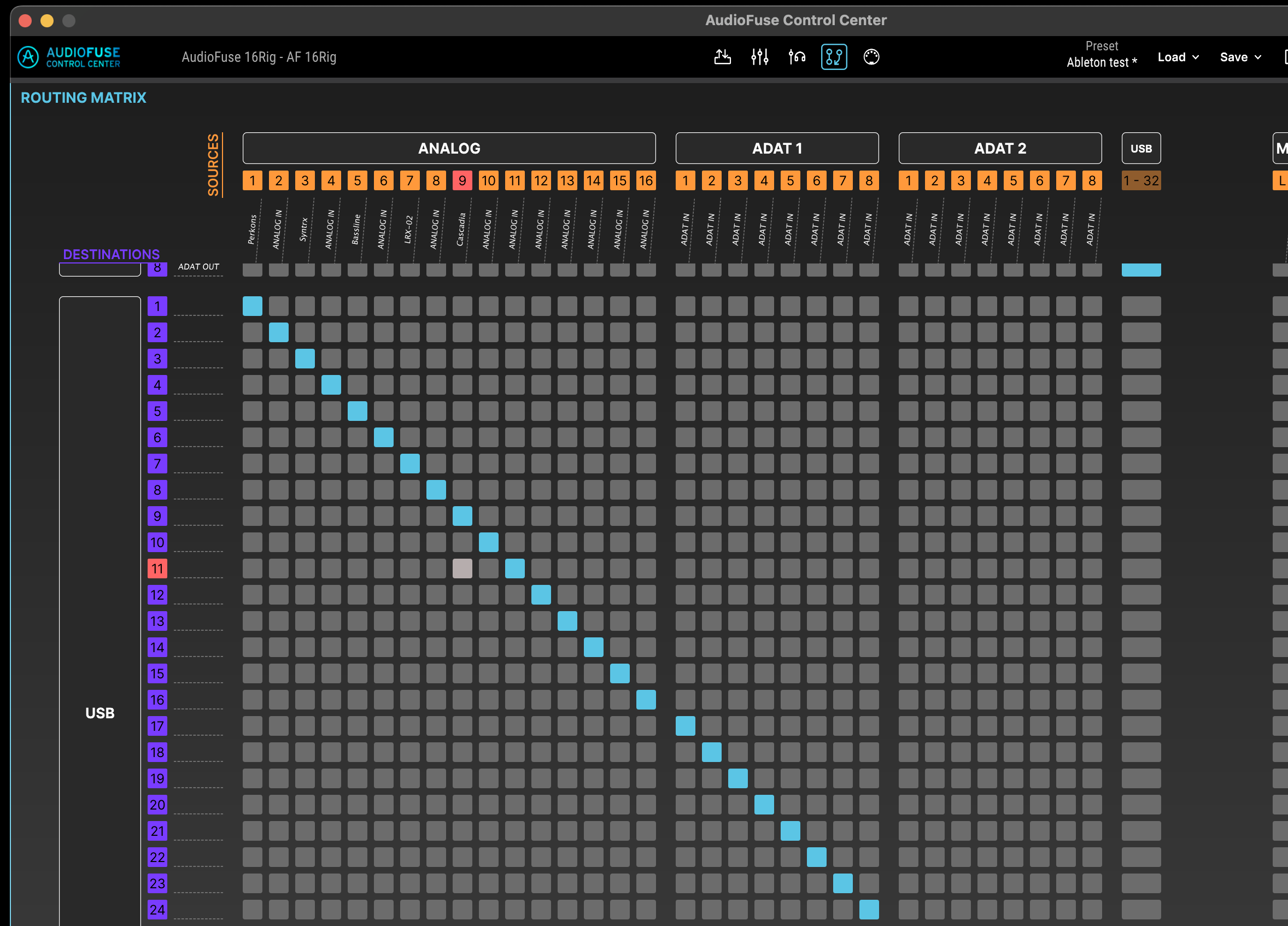Collapse the ANALOG sources group header

point(449,148)
